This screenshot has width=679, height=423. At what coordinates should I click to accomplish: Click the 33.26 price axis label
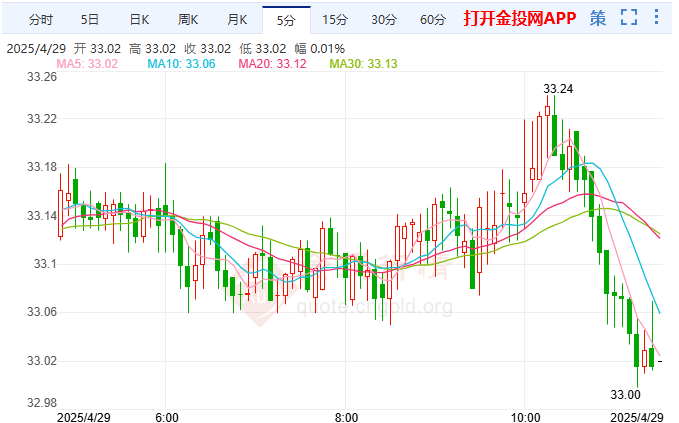42,77
